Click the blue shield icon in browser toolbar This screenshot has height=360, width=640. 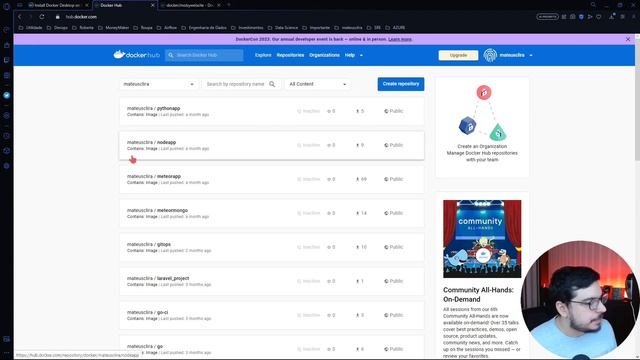[x=581, y=17]
